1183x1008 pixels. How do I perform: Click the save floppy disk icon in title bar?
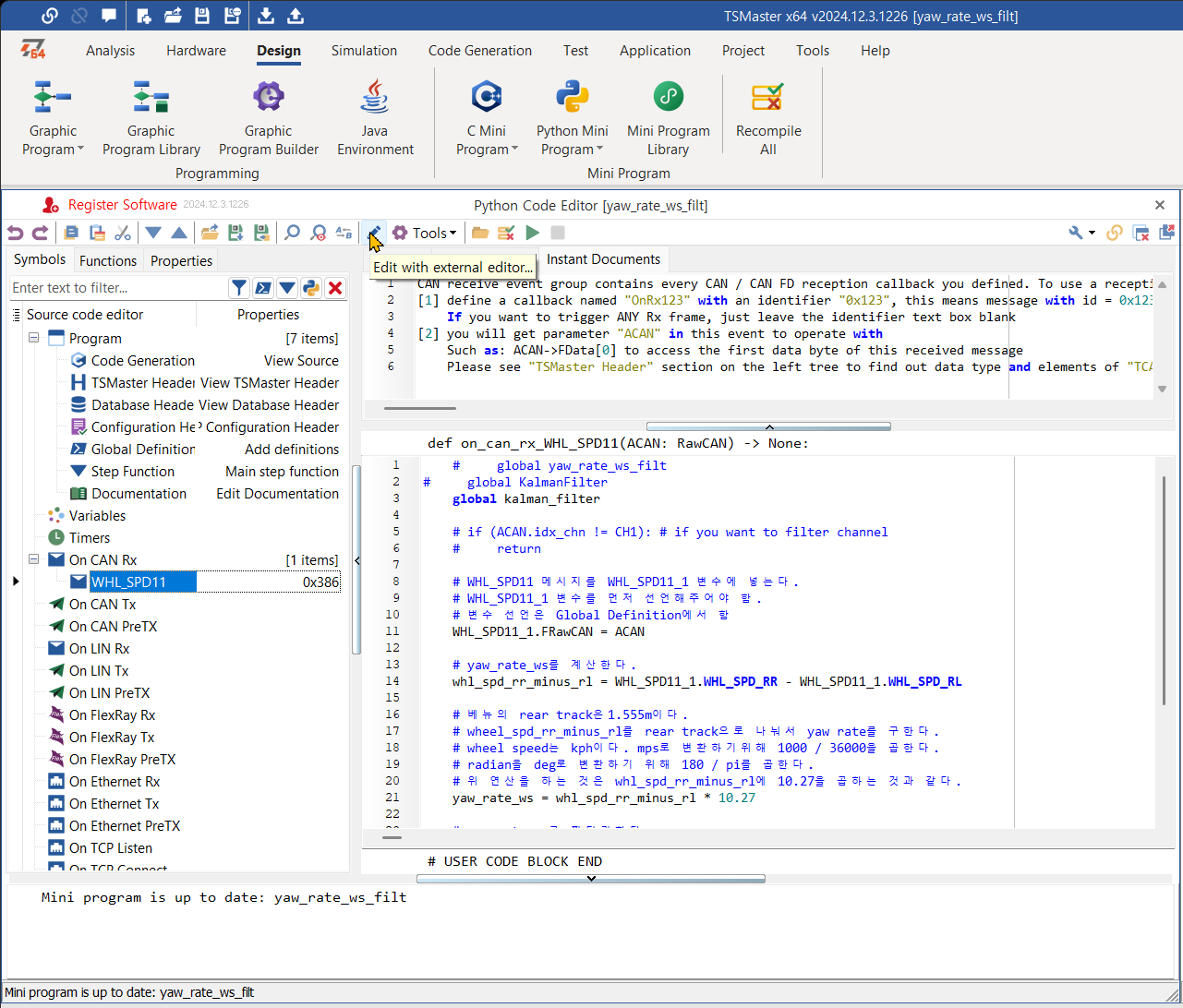click(202, 16)
